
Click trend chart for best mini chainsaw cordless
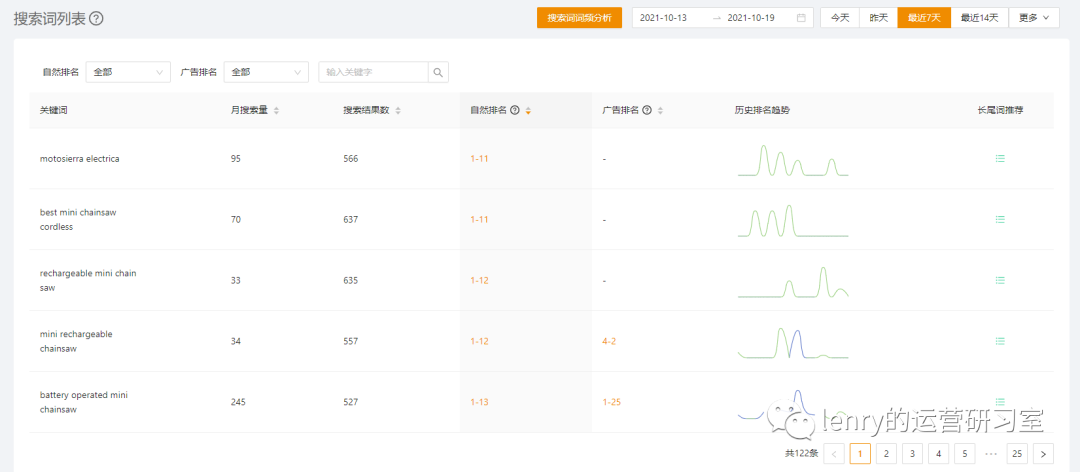pos(793,220)
